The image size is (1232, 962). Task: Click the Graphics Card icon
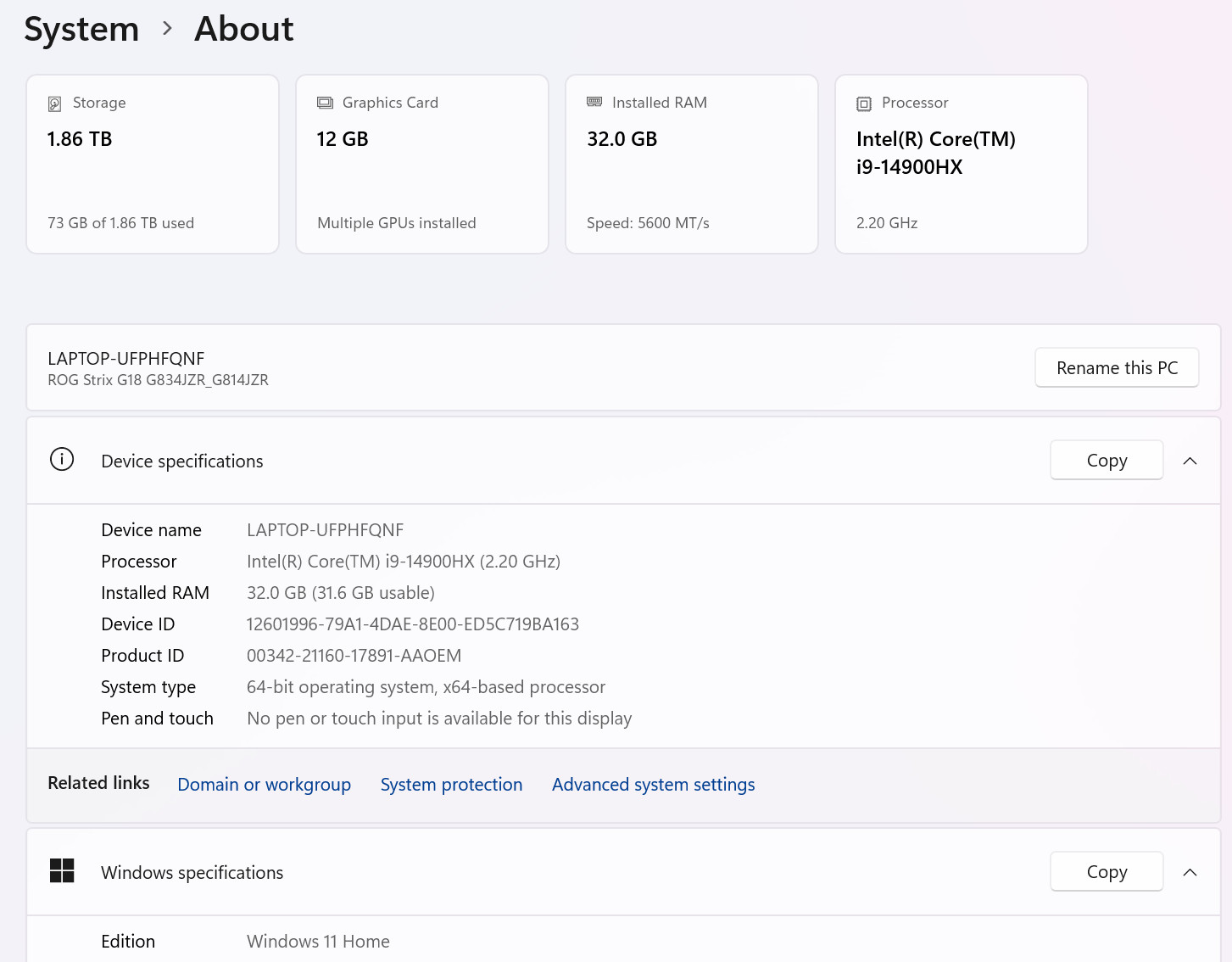coord(325,103)
